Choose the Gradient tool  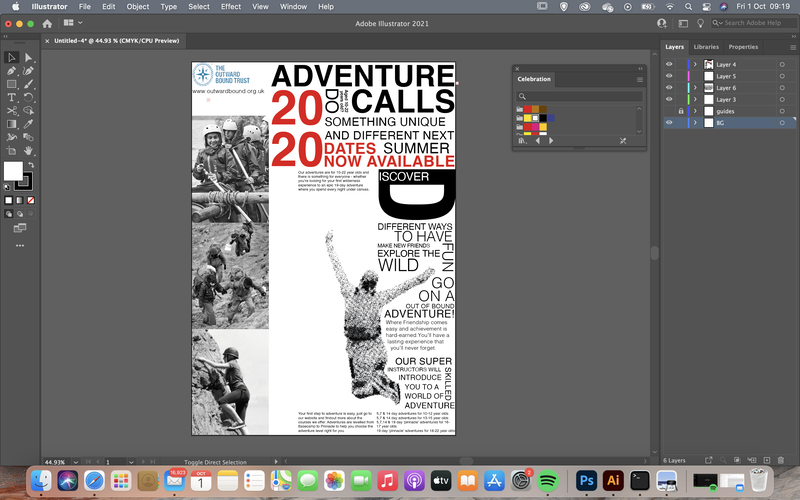click(x=11, y=124)
